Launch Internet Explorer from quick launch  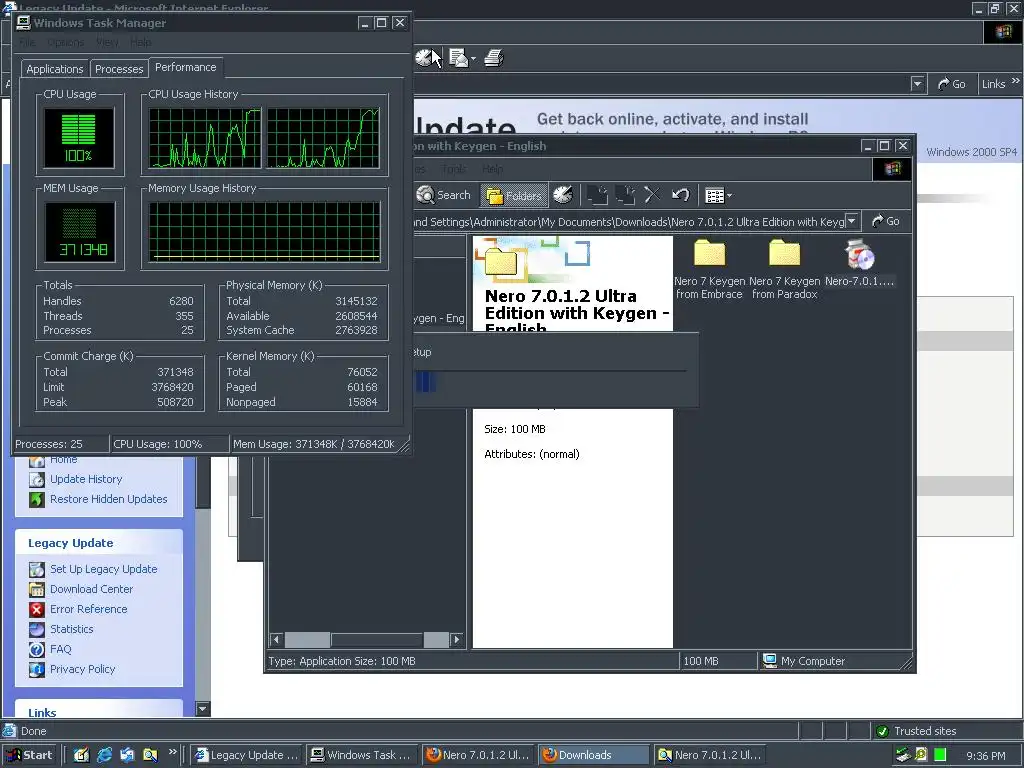click(104, 755)
